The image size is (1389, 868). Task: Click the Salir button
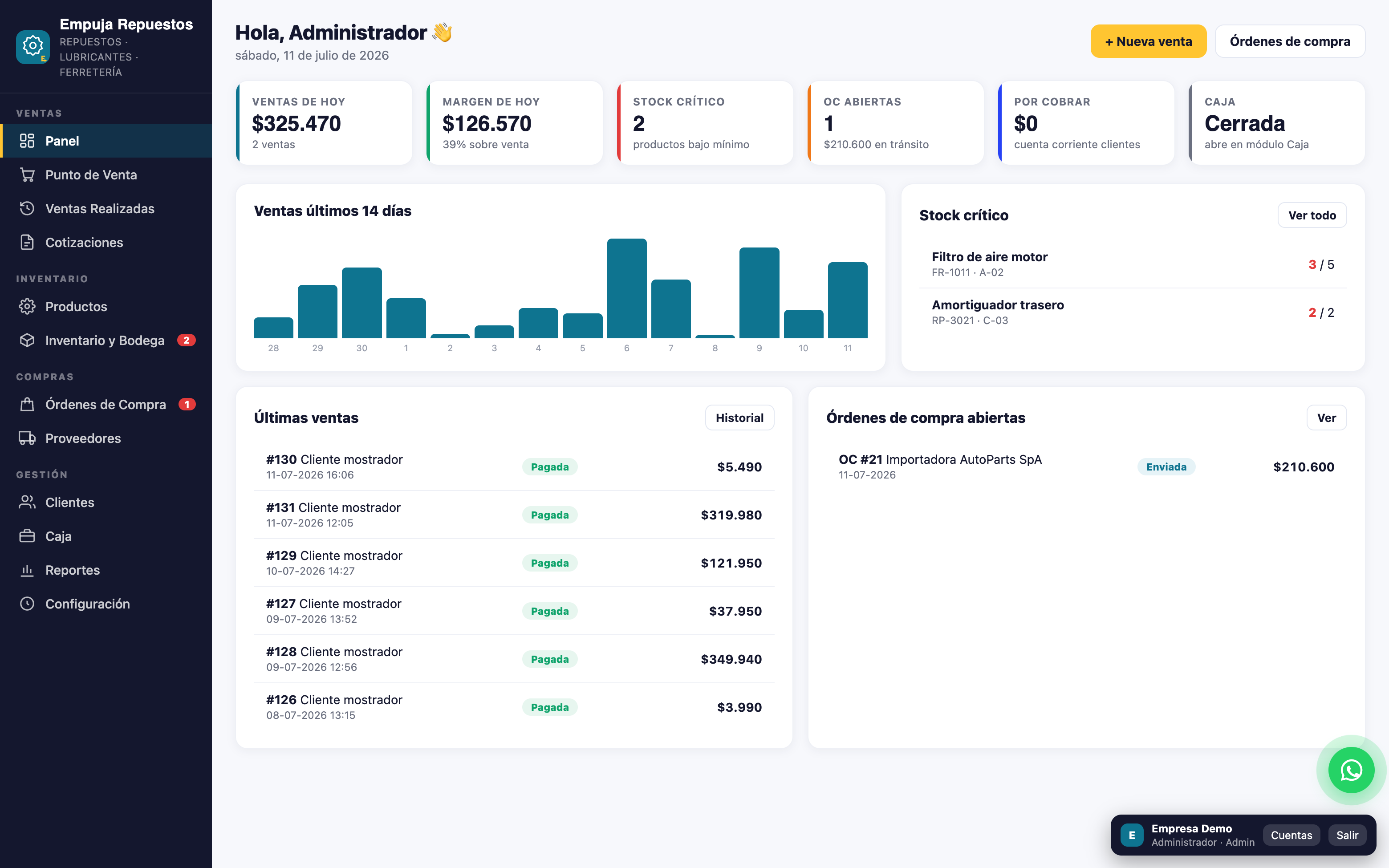1347,835
